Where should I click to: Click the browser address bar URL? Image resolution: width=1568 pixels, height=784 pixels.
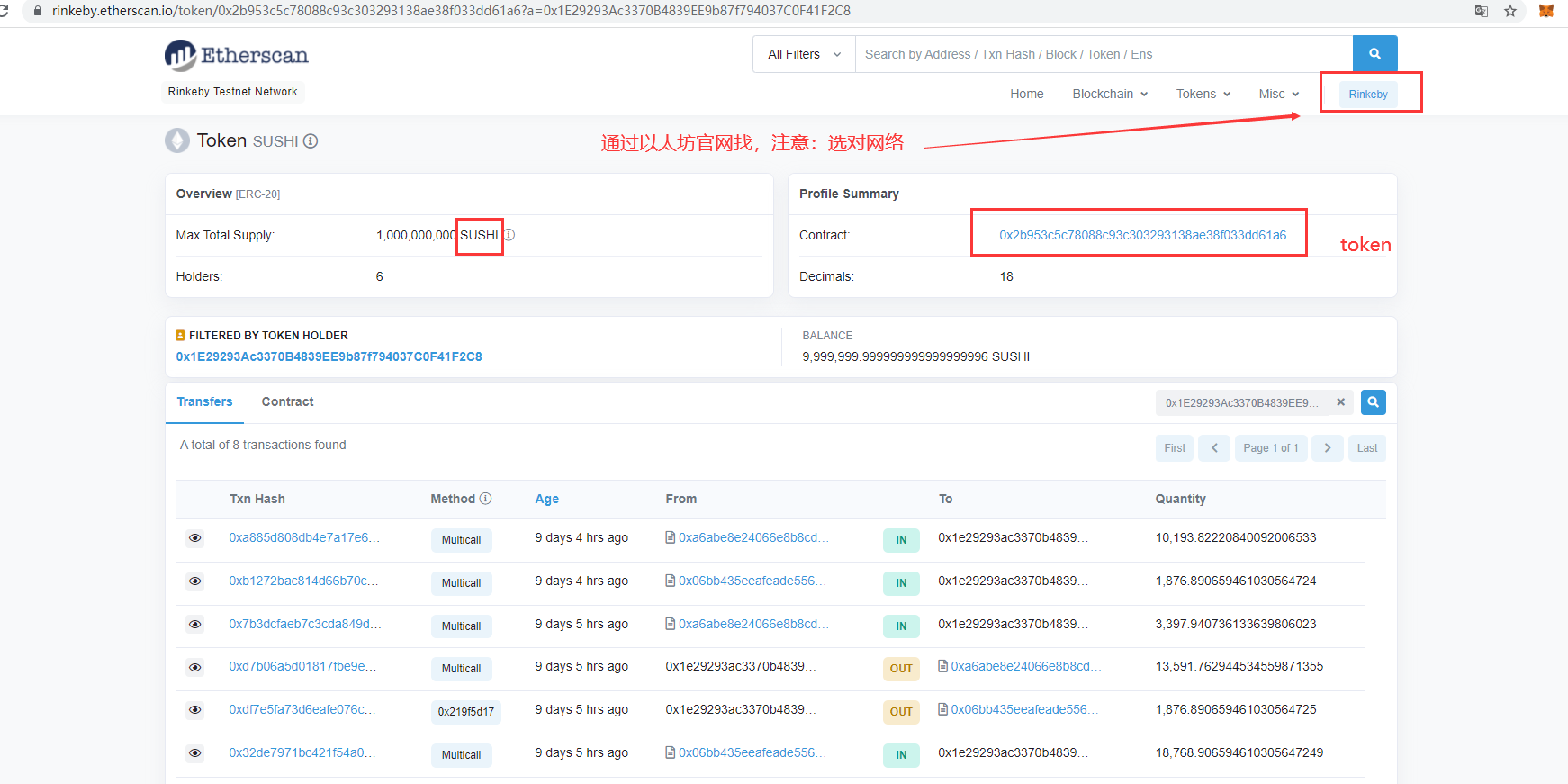coord(451,11)
